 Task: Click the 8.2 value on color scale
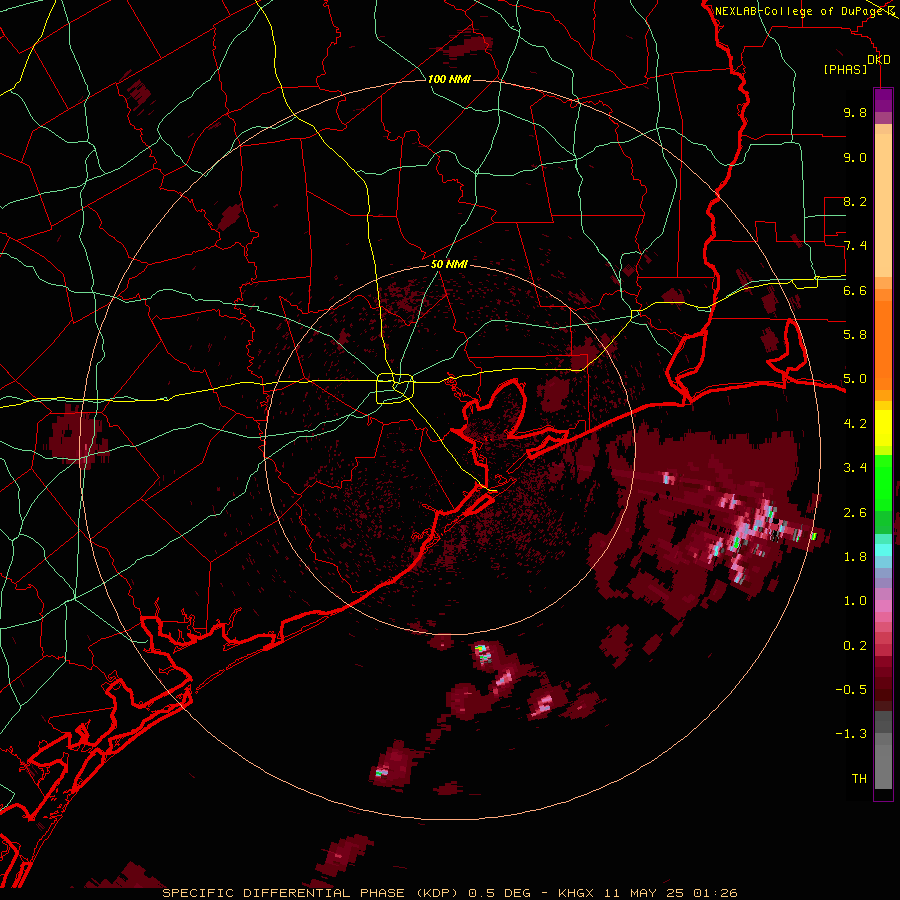point(855,201)
